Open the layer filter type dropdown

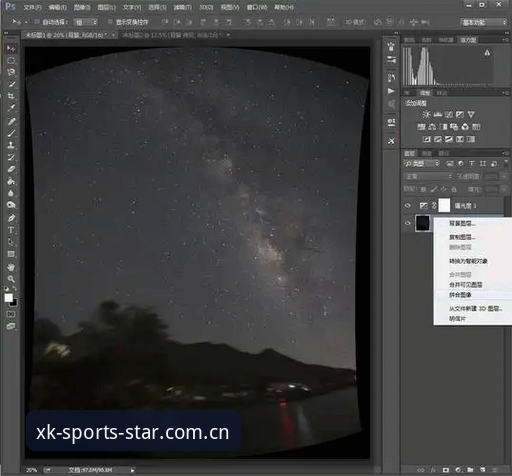pyautogui.click(x=422, y=164)
